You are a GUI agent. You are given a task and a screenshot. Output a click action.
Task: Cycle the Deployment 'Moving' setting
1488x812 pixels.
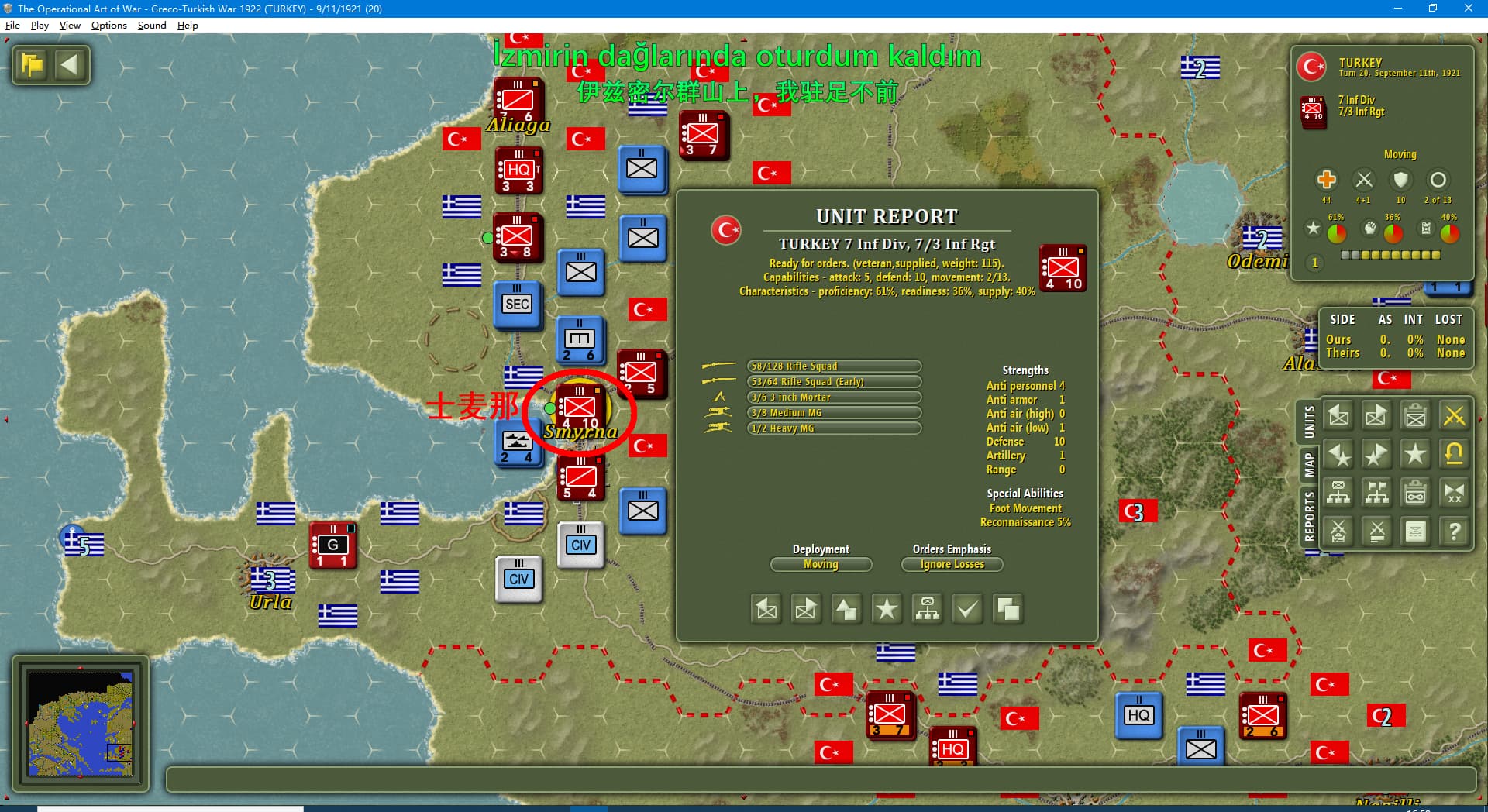[x=821, y=565]
